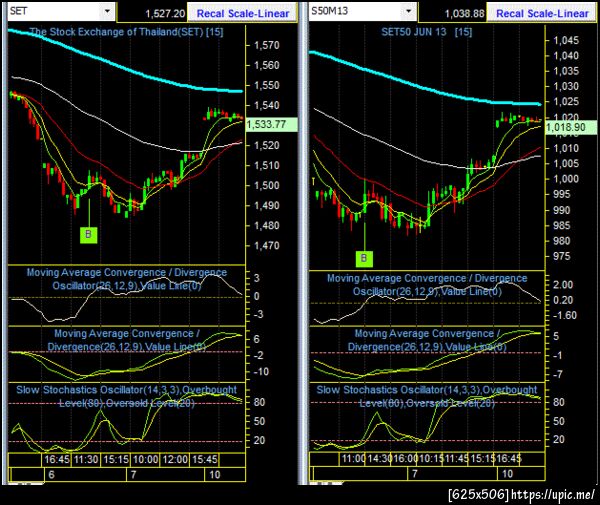The width and height of the screenshot is (600, 505).
Task: Open the S50M13 symbol dropdown arrow
Action: (x=409, y=11)
